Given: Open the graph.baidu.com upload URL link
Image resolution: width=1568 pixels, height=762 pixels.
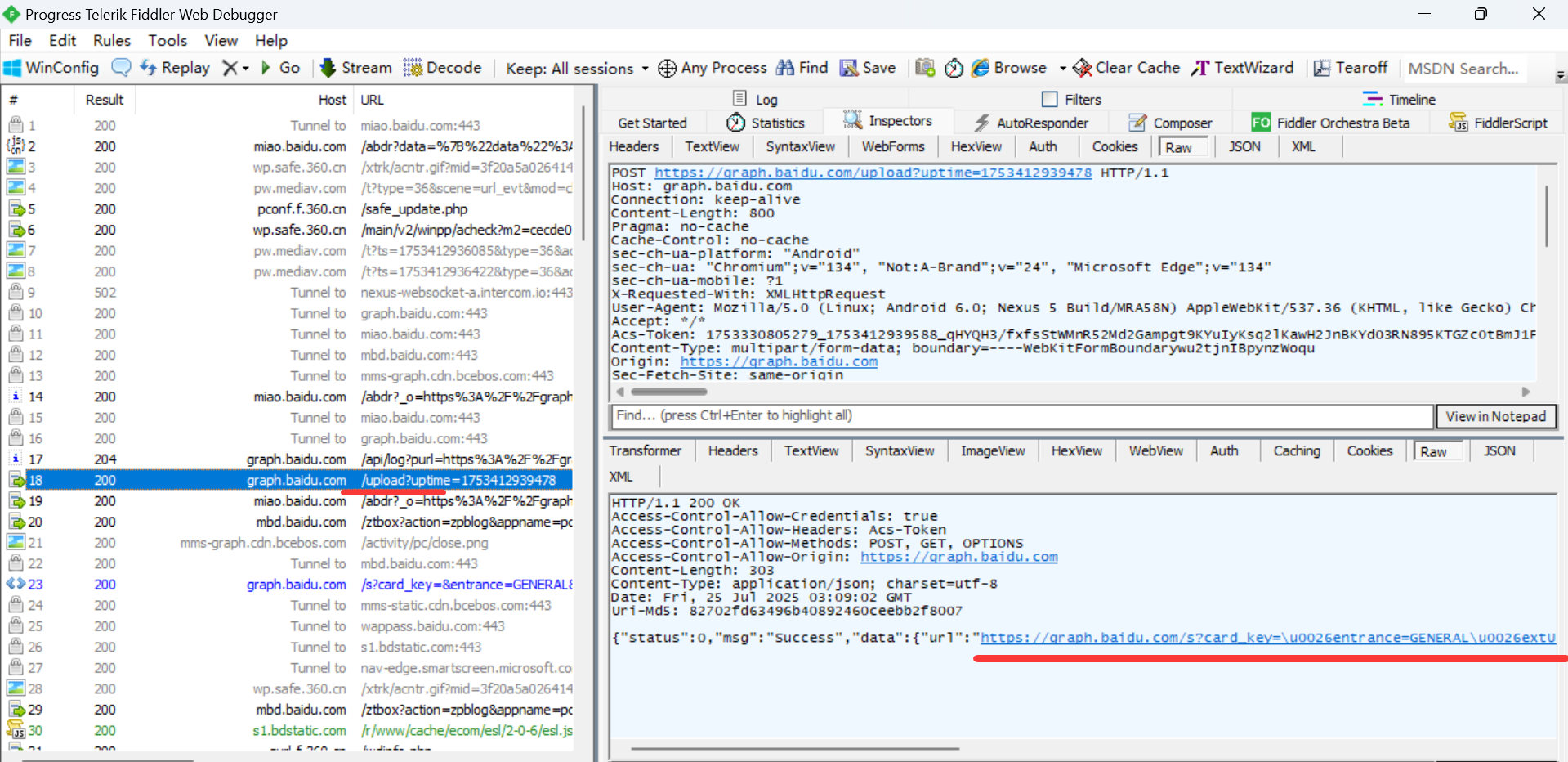Looking at the screenshot, I should [873, 173].
